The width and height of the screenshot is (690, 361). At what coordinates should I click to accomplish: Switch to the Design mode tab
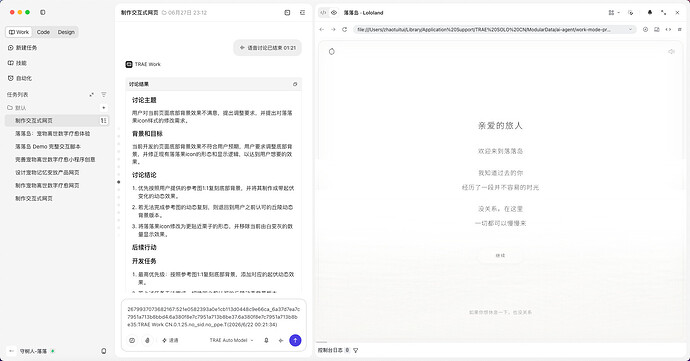pos(66,32)
